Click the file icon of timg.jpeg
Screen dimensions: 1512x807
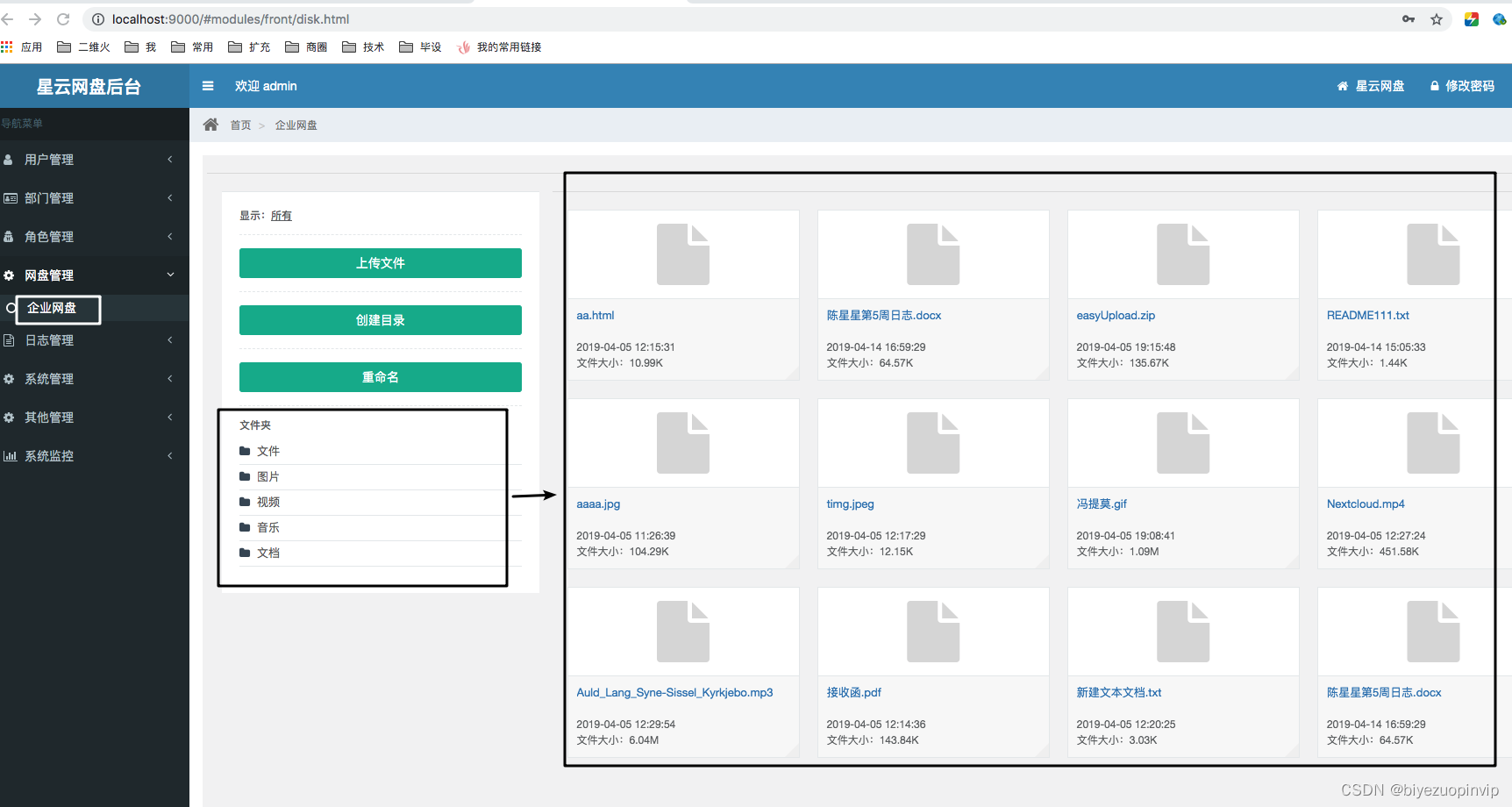click(x=933, y=443)
